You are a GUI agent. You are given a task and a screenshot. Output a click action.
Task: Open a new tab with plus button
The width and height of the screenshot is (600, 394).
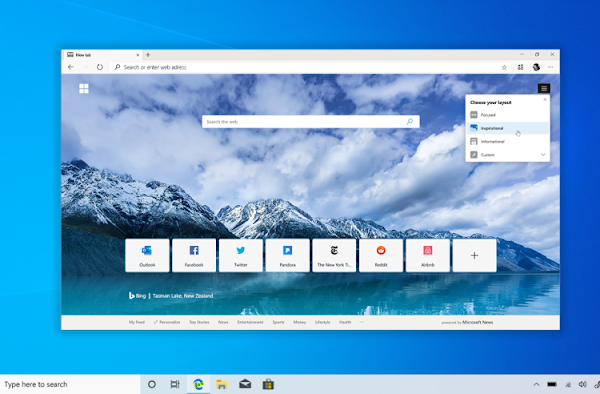coord(148,55)
